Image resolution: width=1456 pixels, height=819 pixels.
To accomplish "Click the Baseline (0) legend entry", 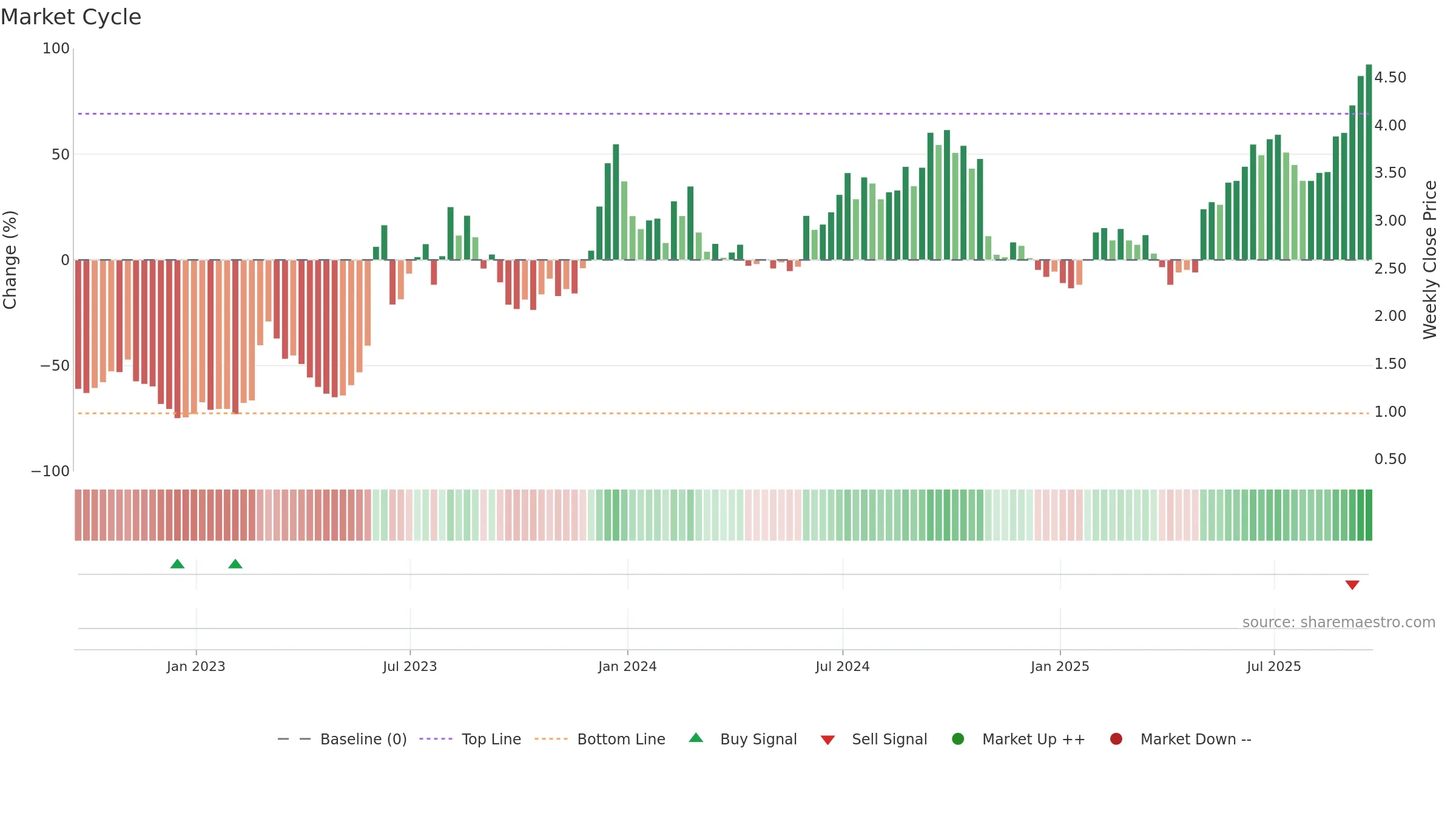I will click(342, 739).
